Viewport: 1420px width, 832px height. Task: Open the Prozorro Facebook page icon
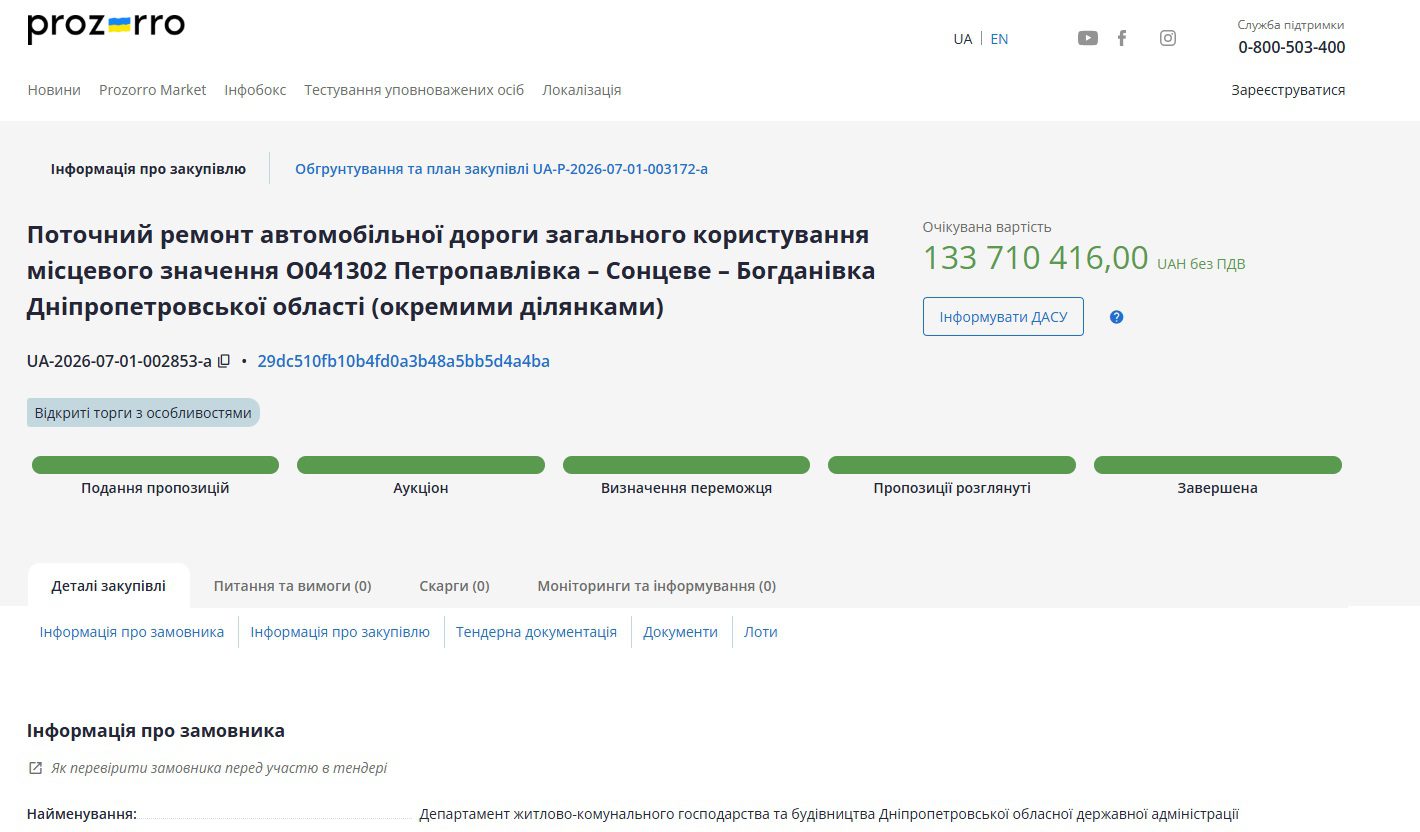pyautogui.click(x=1122, y=38)
